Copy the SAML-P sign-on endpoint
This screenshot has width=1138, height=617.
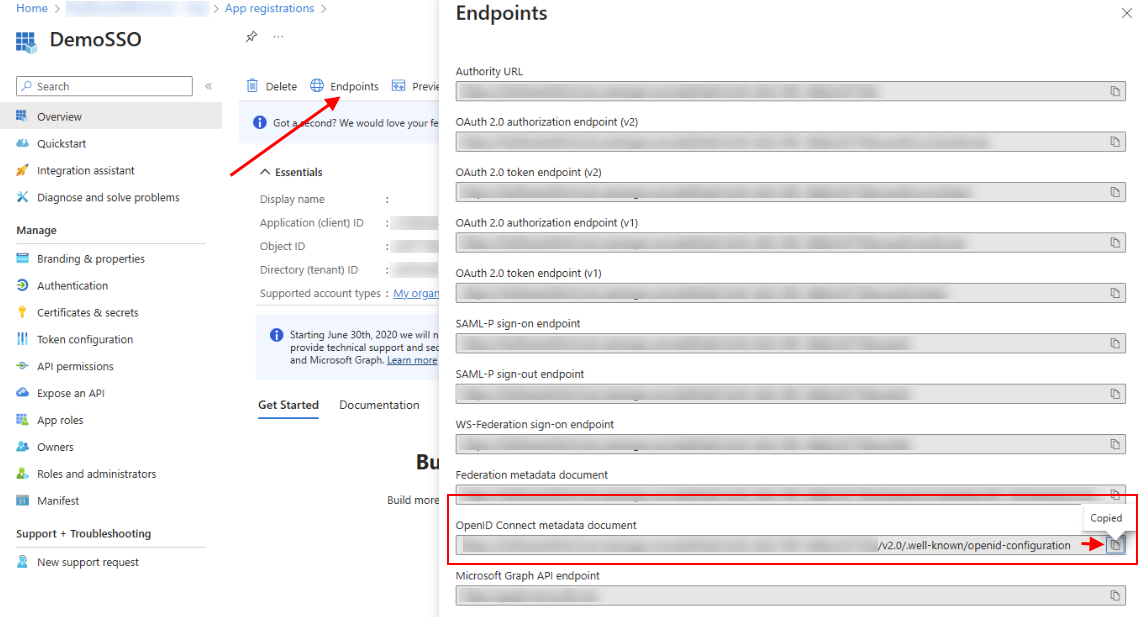click(x=1115, y=343)
